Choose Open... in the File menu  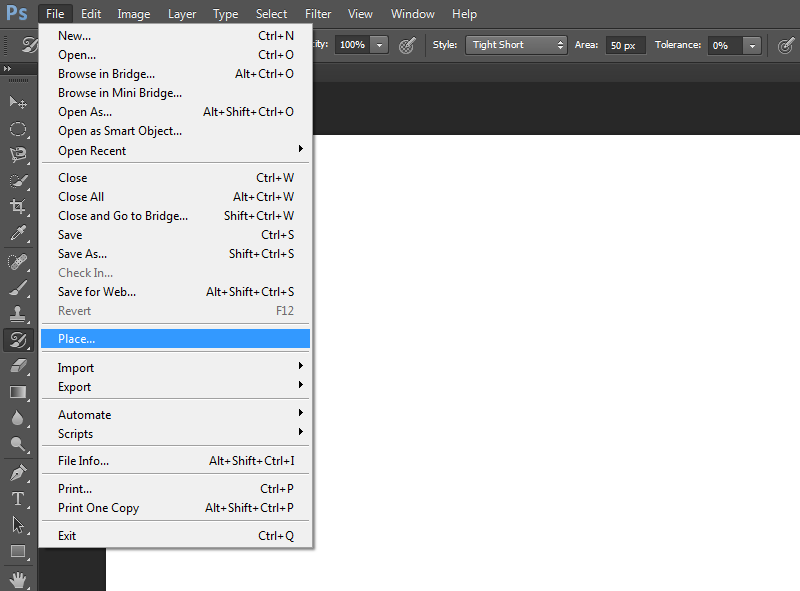tap(176, 55)
